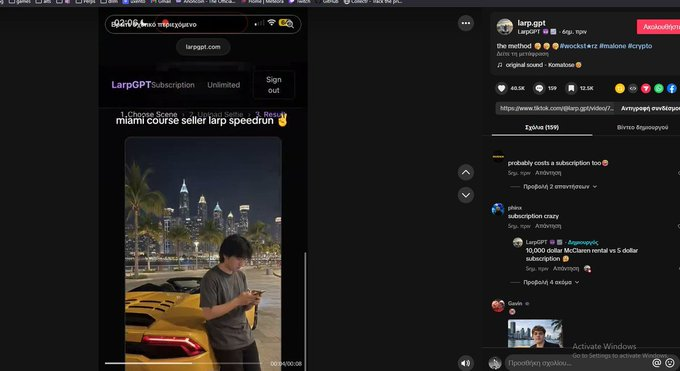680x371 pixels.
Task: Follow larp.gpt with red Ακολουθήστε button
Action: click(x=658, y=27)
